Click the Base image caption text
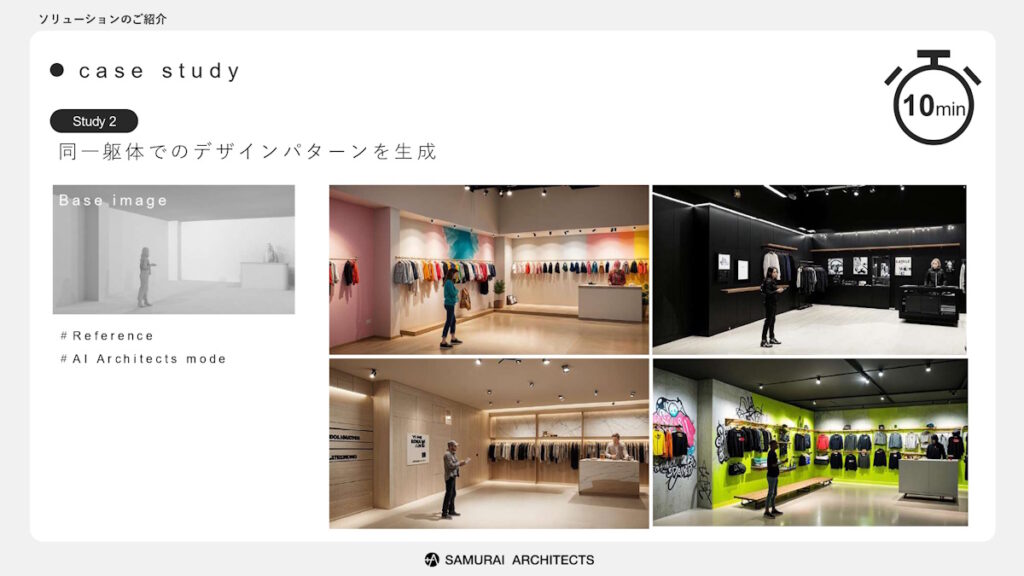The width and height of the screenshot is (1024, 576). (x=113, y=200)
